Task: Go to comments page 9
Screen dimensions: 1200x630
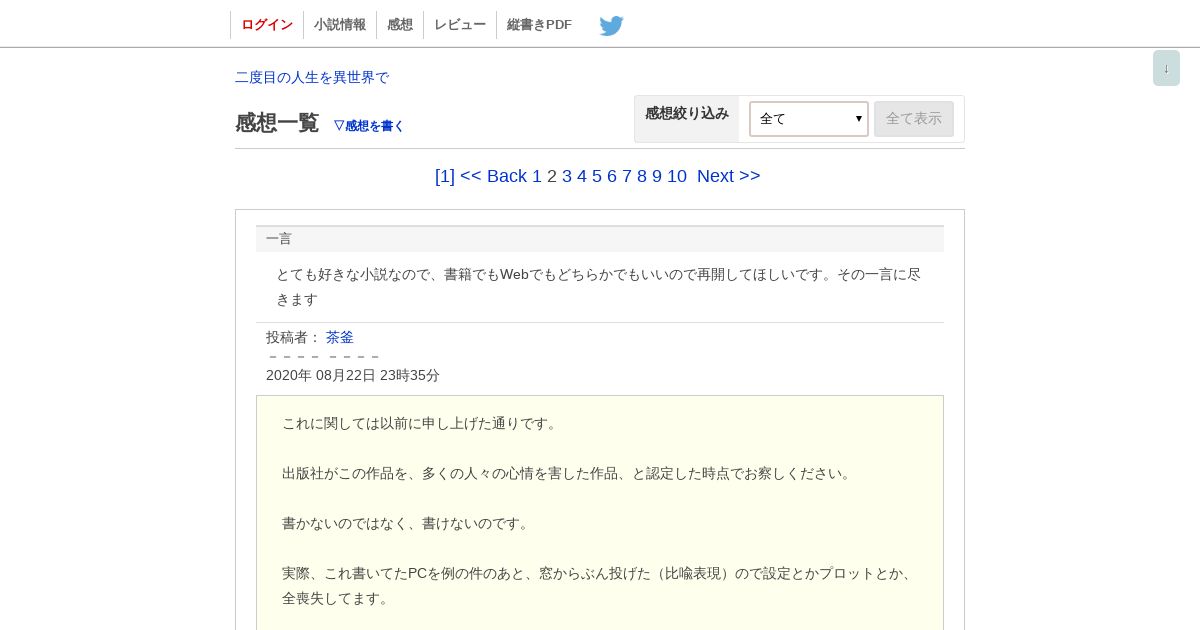Action: point(657,176)
